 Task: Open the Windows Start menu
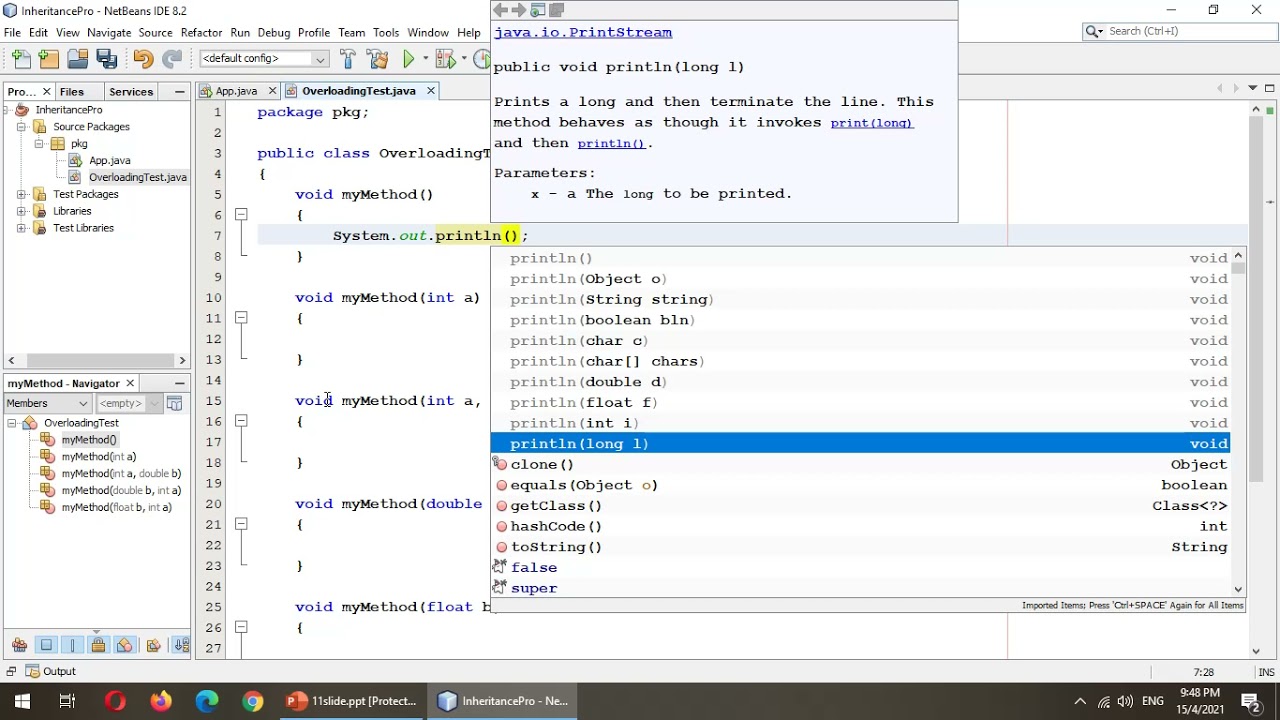22,701
